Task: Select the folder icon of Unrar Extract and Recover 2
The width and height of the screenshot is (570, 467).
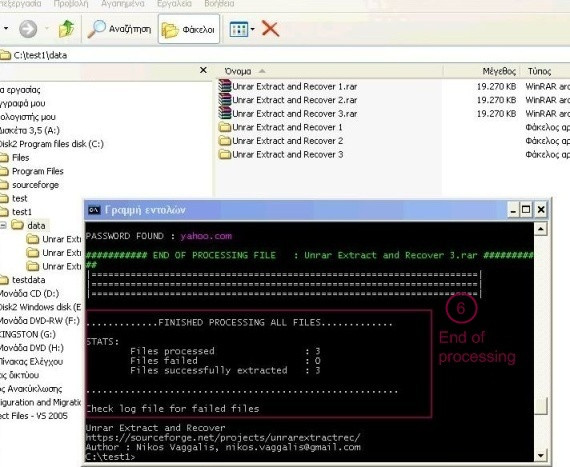Action: click(x=225, y=141)
